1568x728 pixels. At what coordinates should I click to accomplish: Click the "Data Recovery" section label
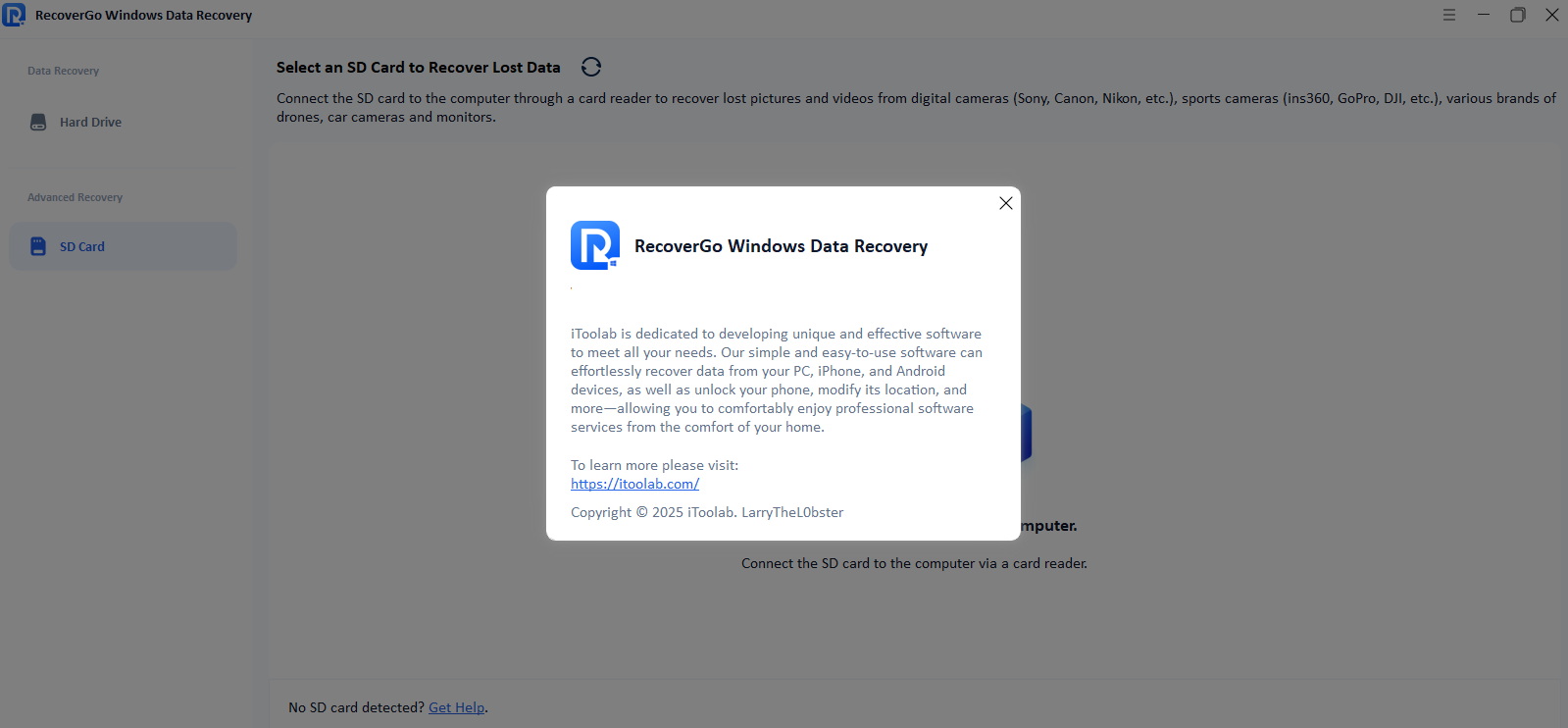click(63, 71)
